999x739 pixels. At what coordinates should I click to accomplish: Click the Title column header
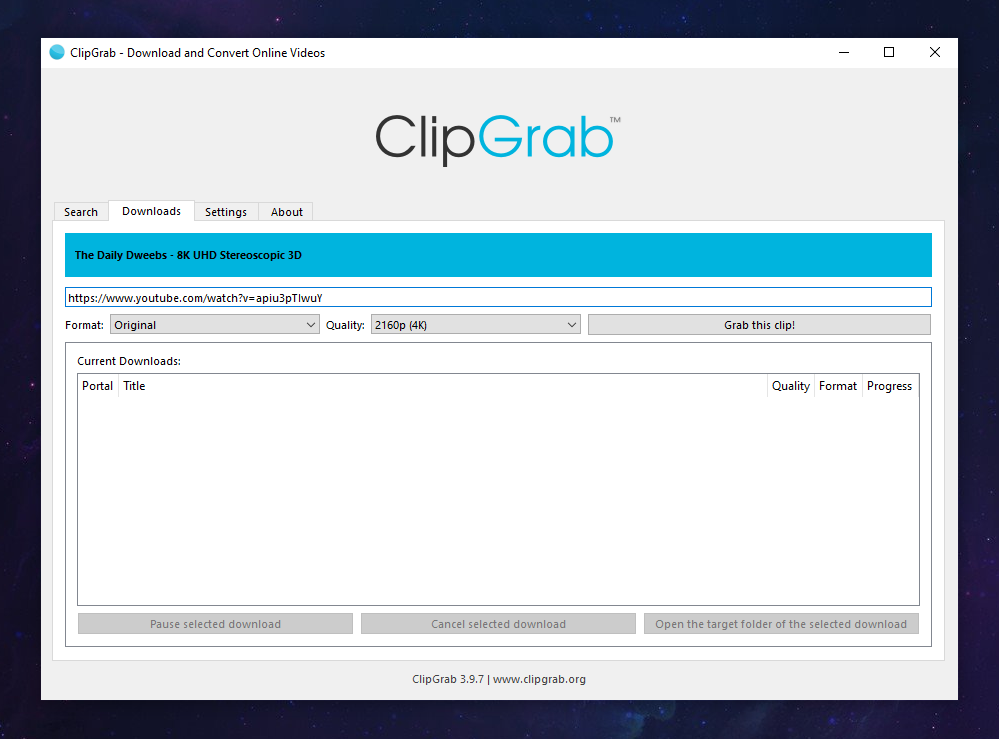point(443,386)
